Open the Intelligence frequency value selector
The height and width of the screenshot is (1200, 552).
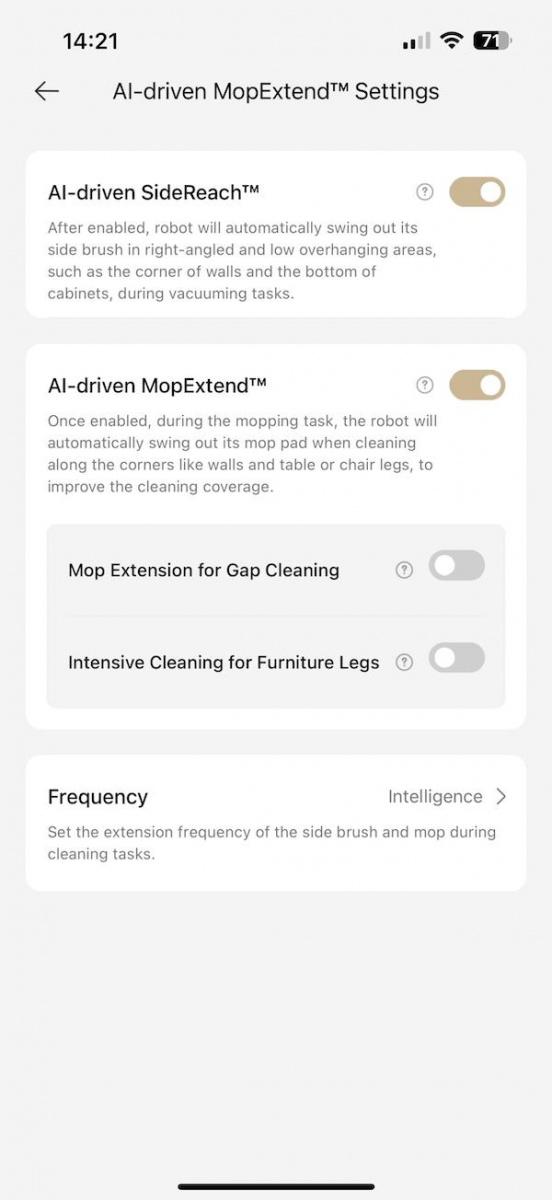pyautogui.click(x=435, y=796)
